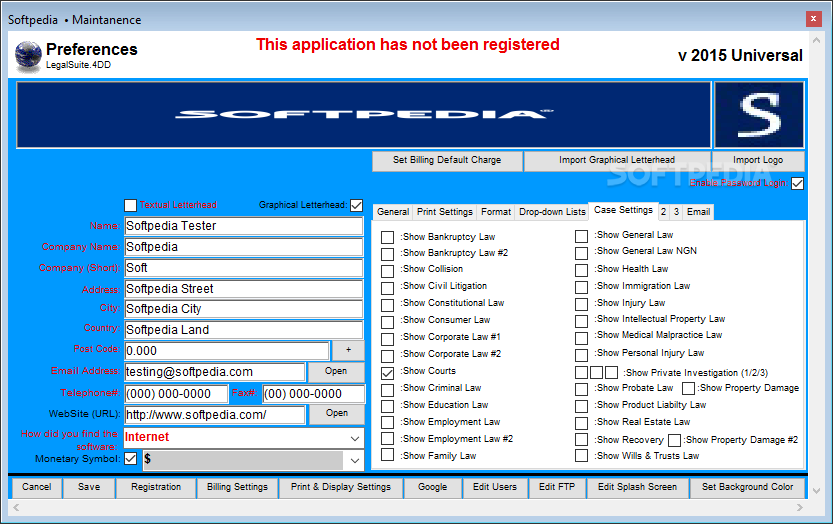
Task: Enable Show Bankruptcy Law checkbox
Action: point(387,237)
